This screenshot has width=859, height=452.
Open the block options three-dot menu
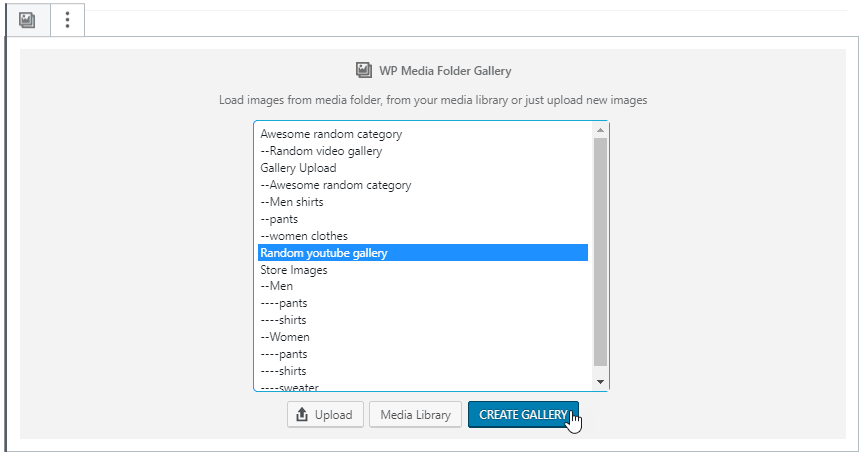(67, 19)
